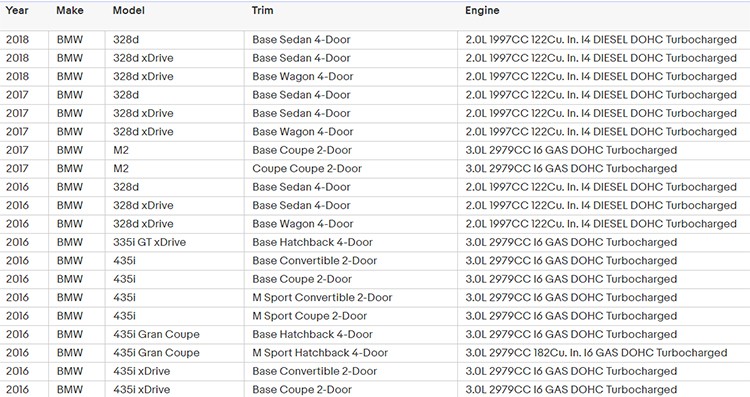Click the engine cell of the 335i GT xDrive row
The image size is (750, 397).
[571, 242]
